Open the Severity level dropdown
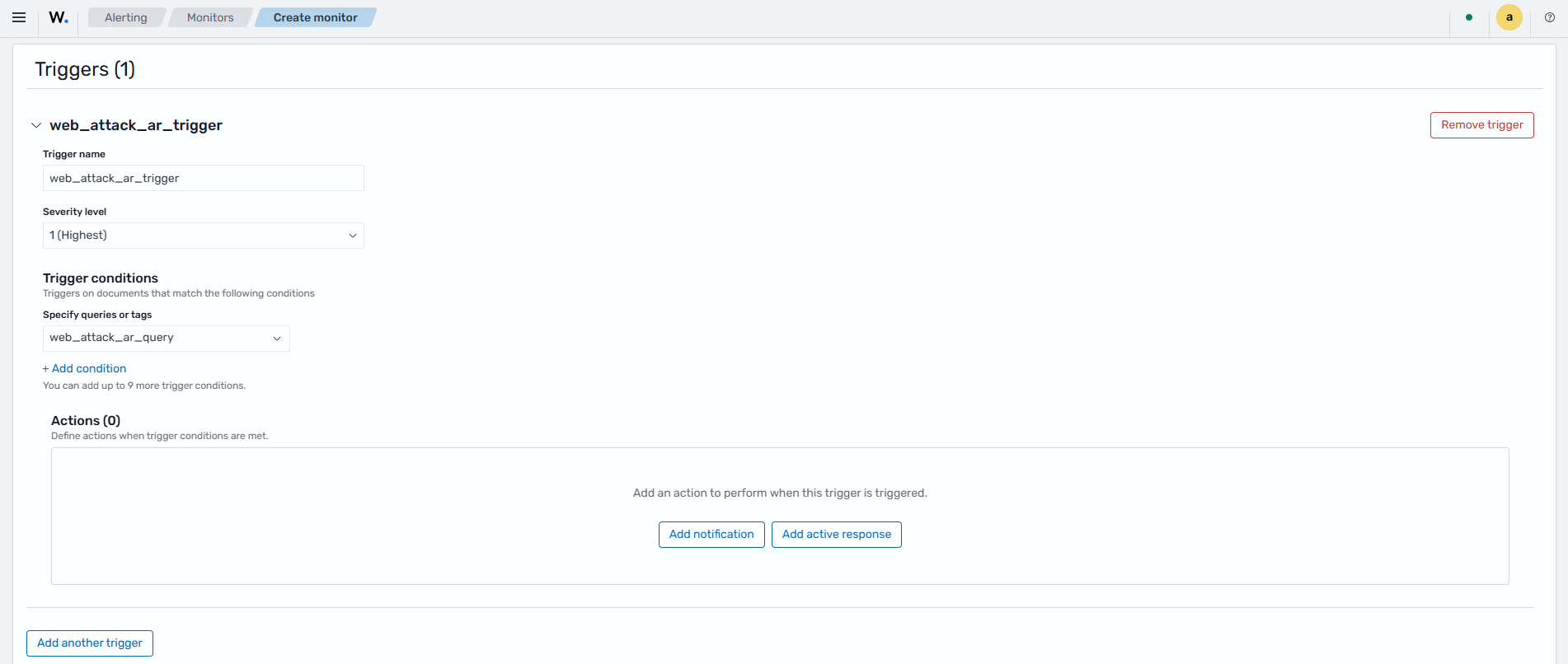This screenshot has width=1568, height=664. pos(204,236)
